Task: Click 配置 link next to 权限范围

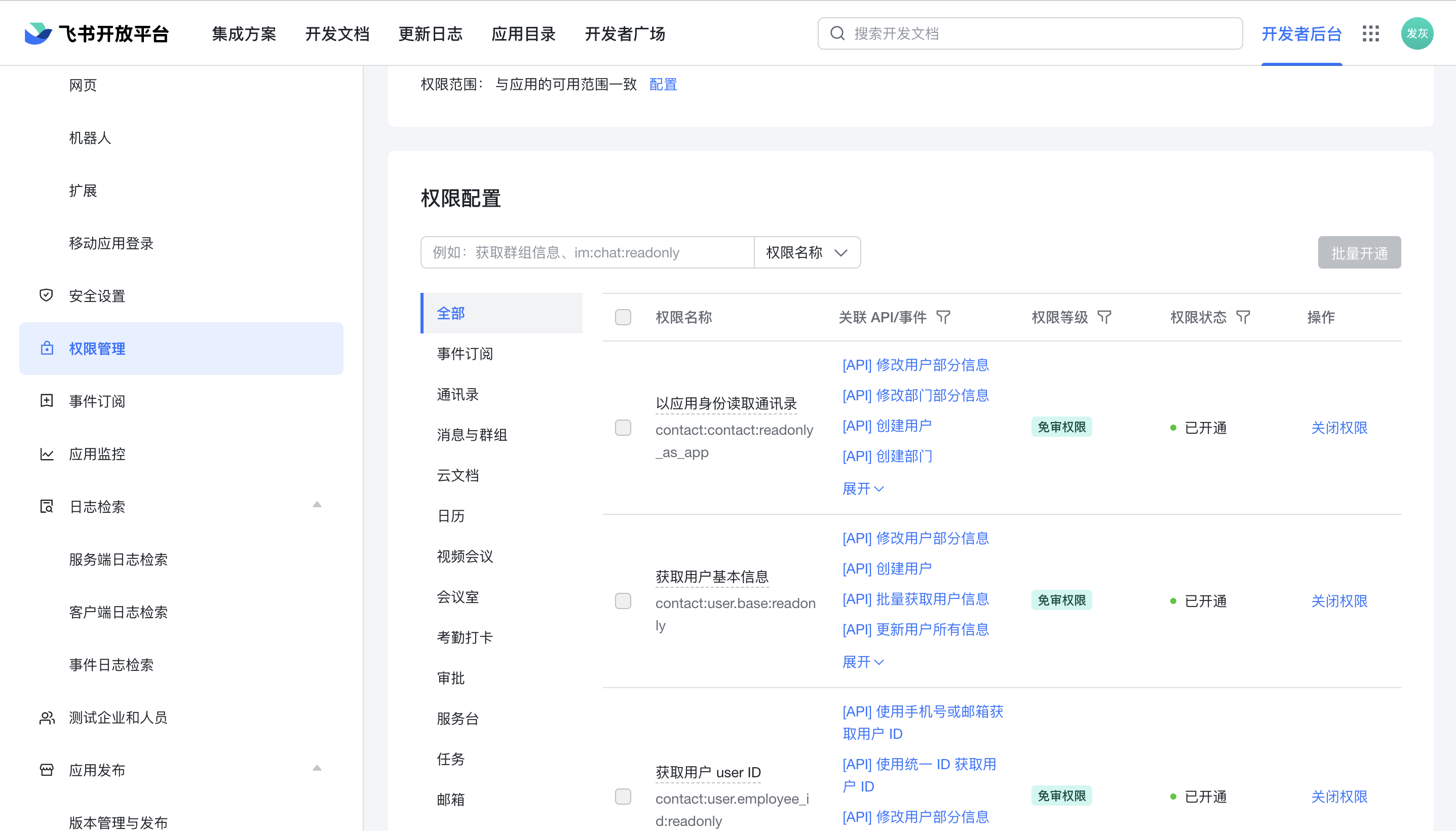Action: point(663,85)
